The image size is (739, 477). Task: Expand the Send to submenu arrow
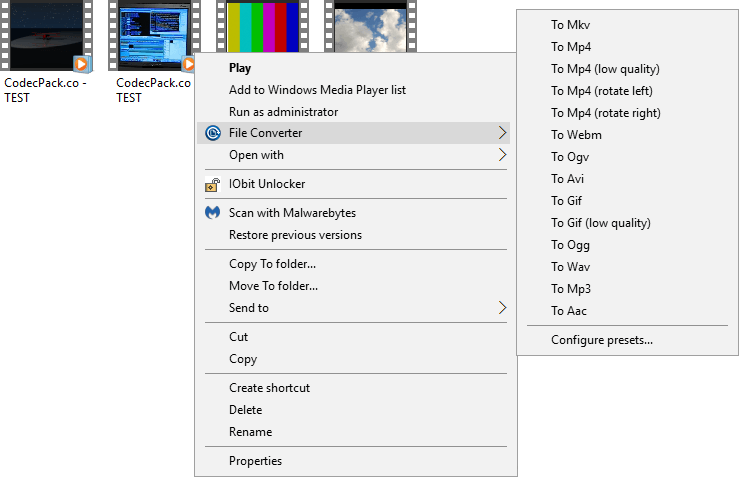coord(502,308)
